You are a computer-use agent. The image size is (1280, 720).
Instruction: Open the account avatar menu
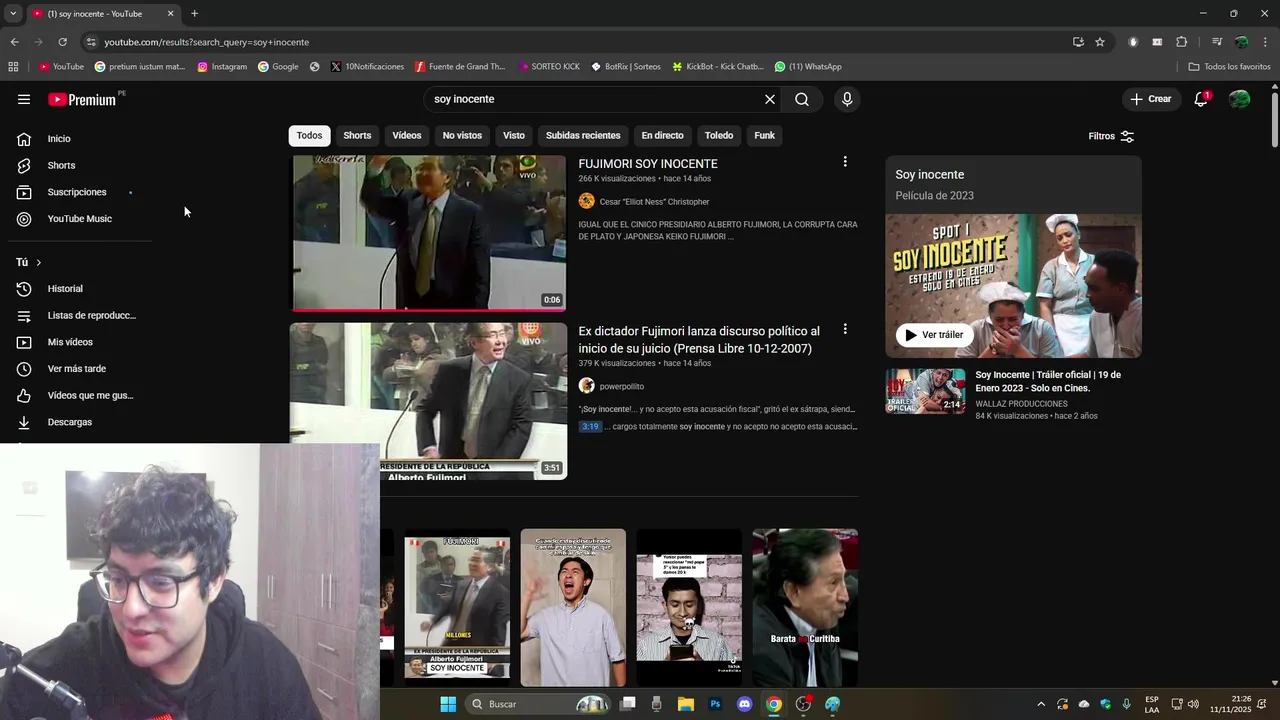(x=1240, y=99)
